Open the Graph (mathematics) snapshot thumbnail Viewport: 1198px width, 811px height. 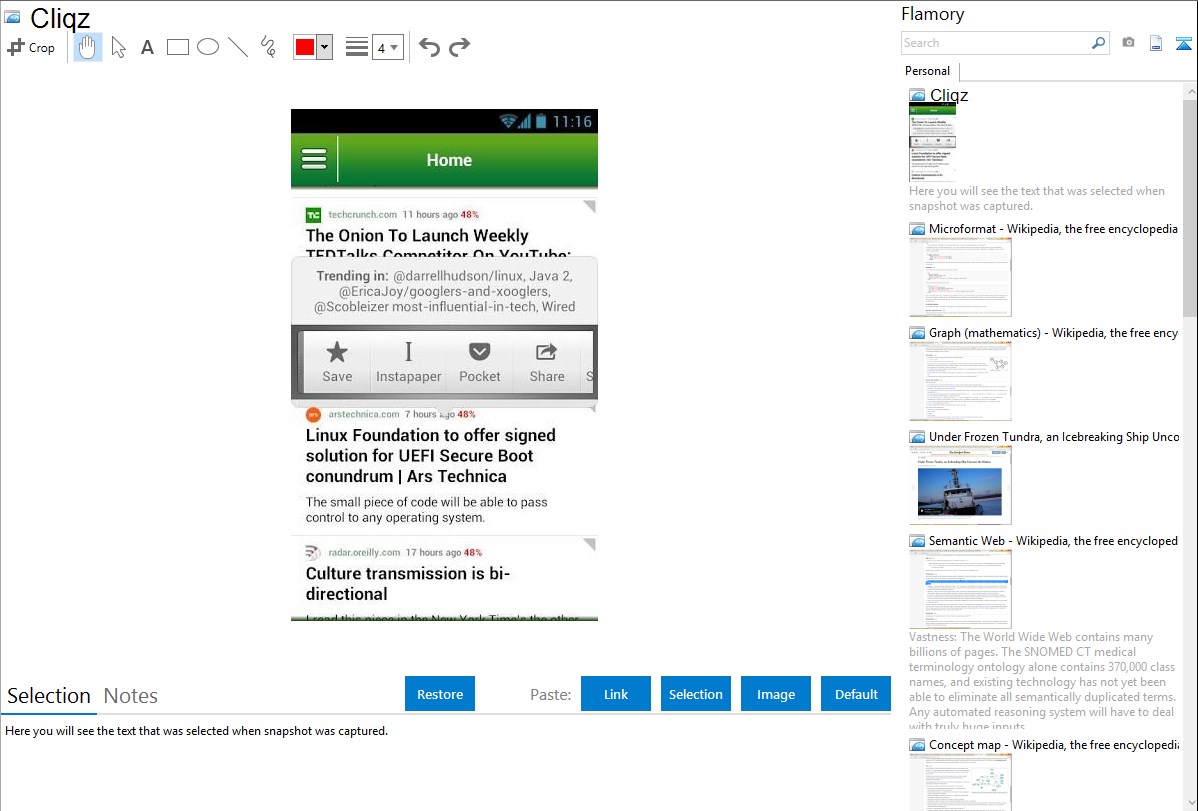[960, 381]
